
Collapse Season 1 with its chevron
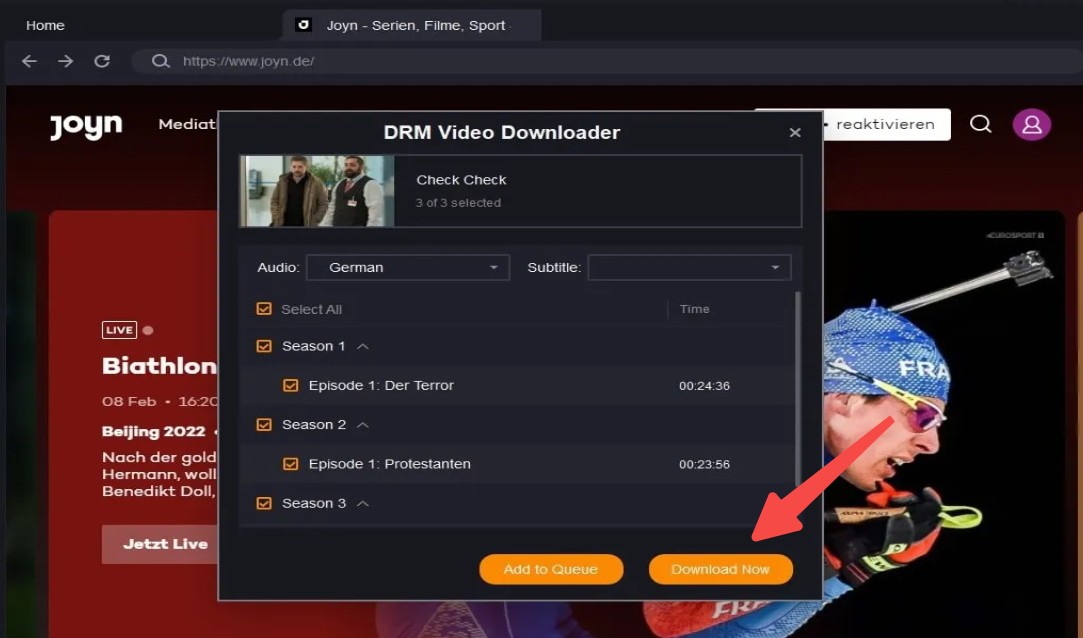pyautogui.click(x=363, y=346)
